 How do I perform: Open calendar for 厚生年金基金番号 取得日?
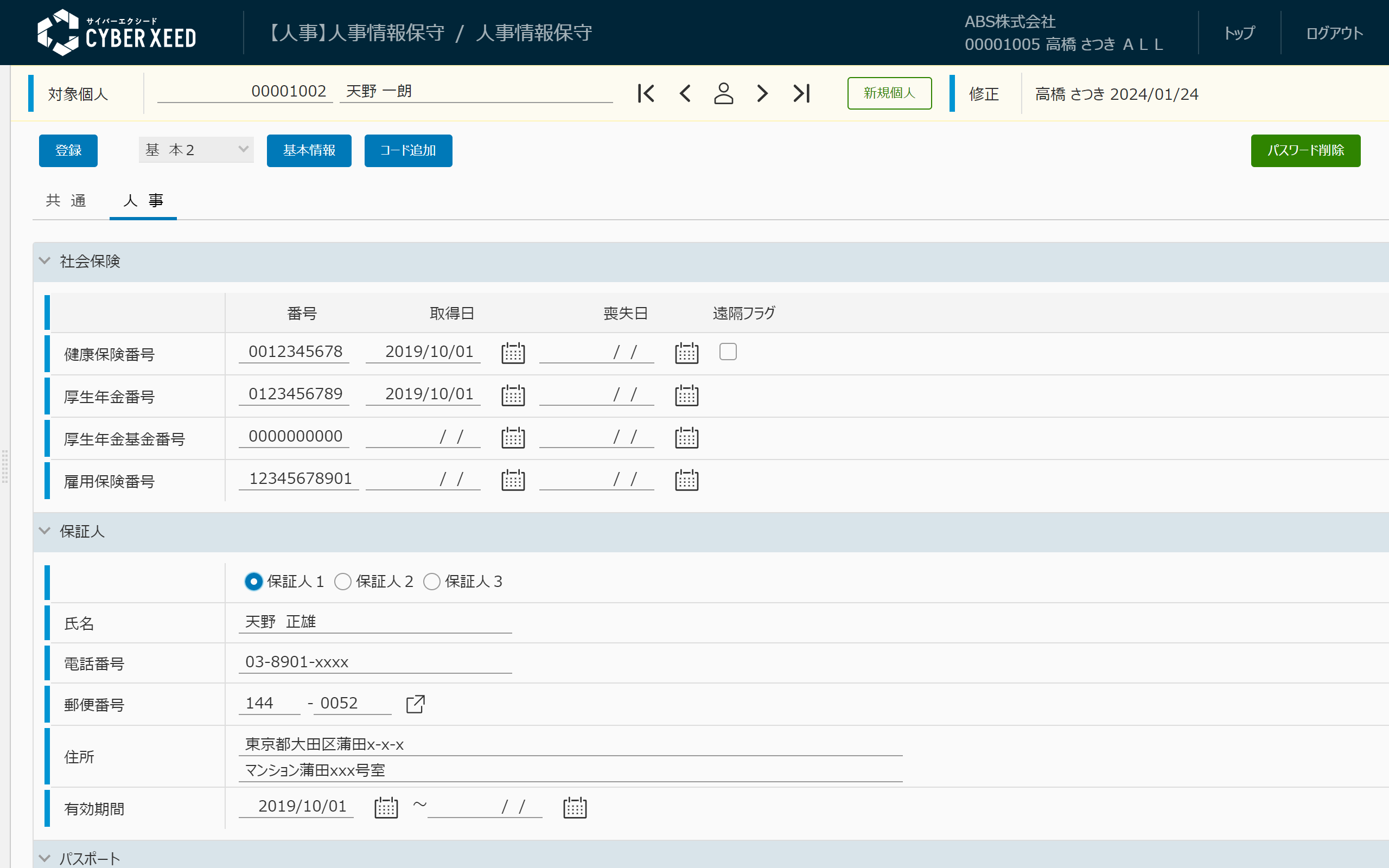tap(513, 437)
